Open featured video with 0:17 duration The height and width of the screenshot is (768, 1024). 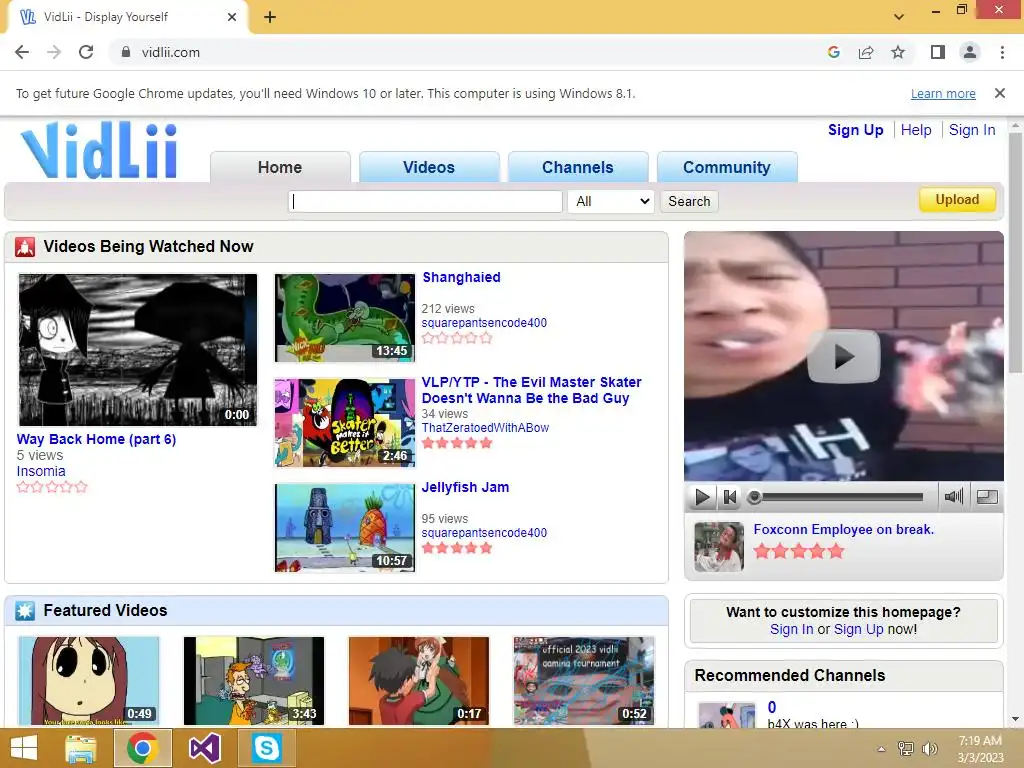pos(419,680)
